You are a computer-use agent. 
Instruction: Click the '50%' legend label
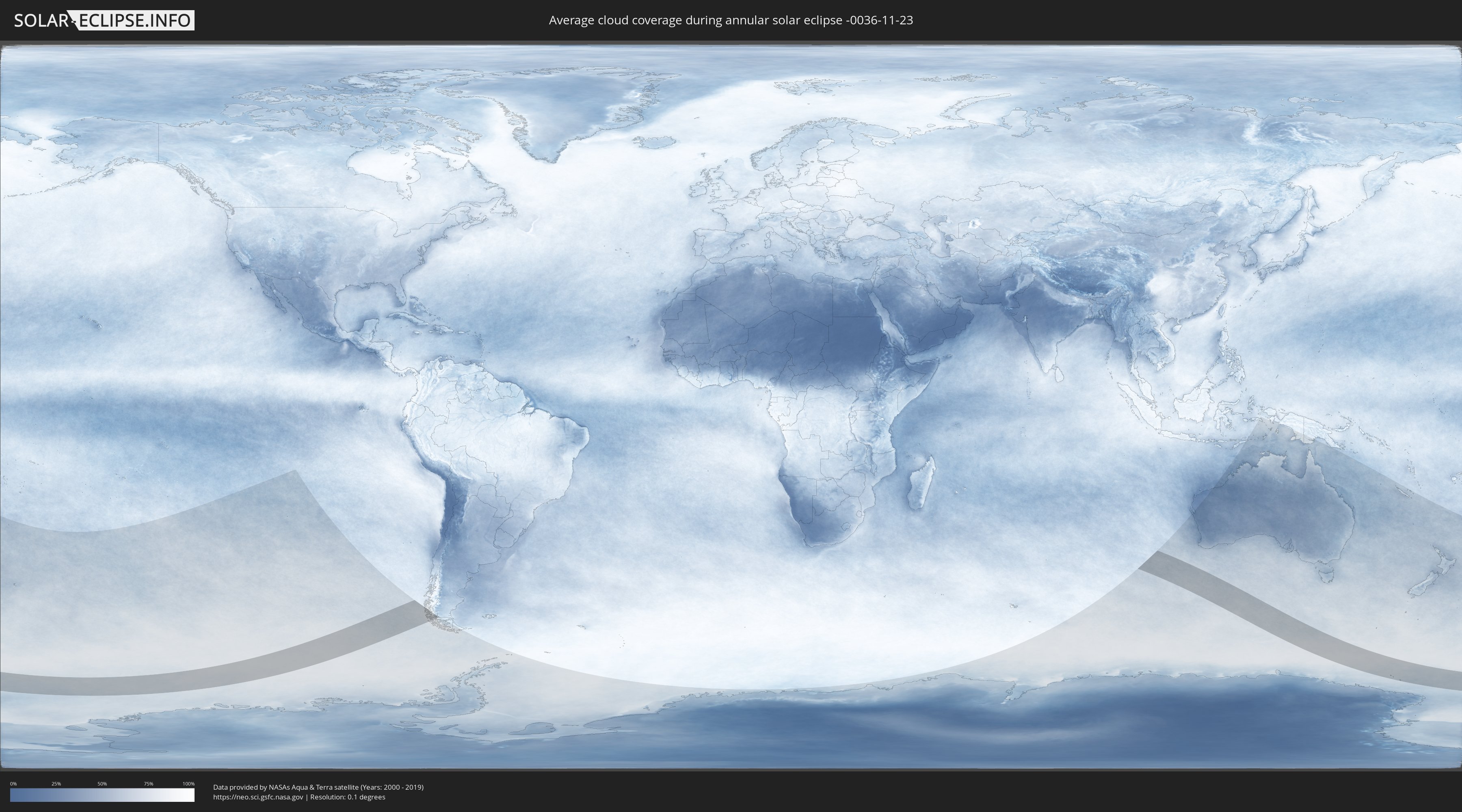[102, 784]
